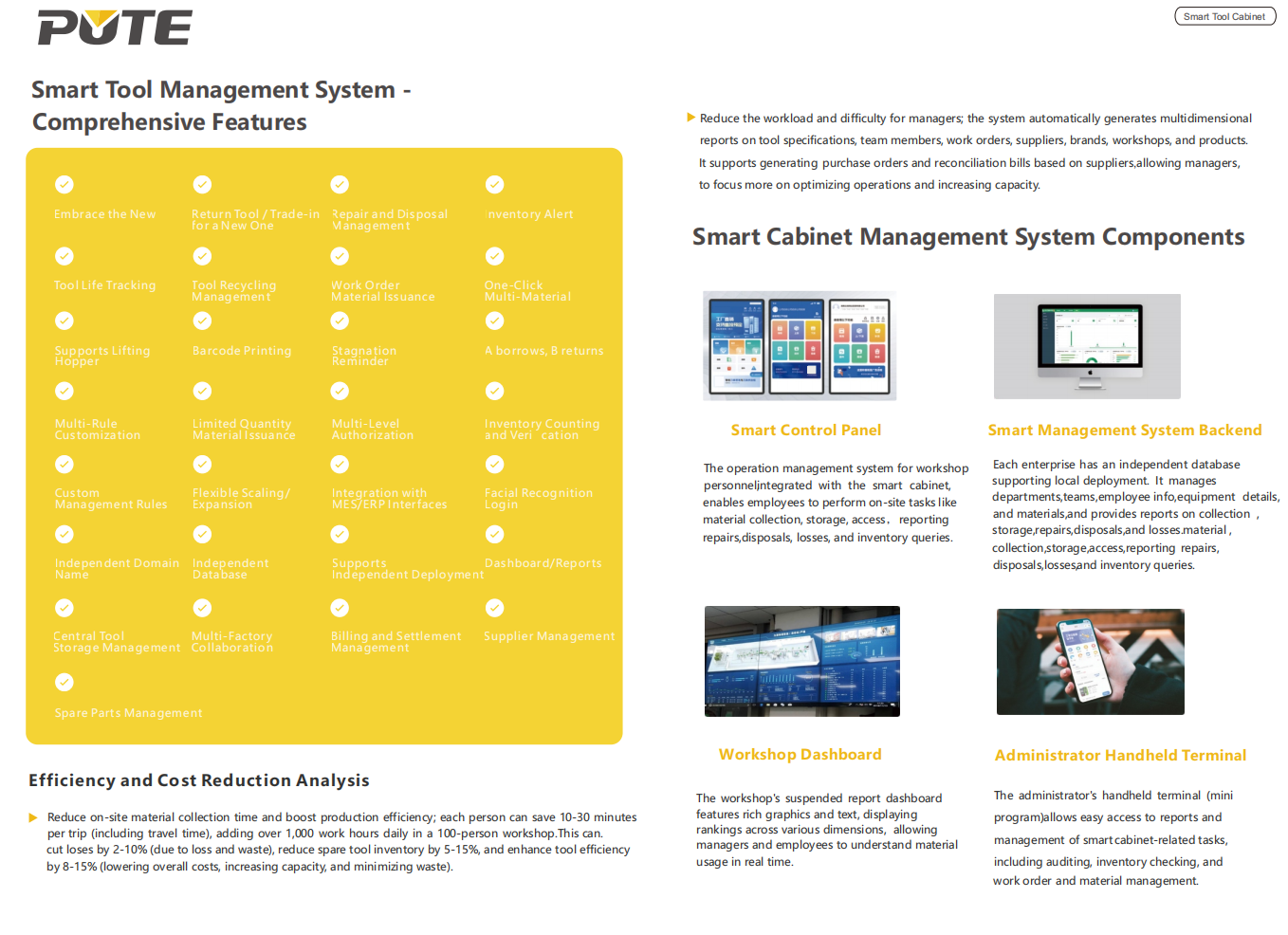Click the Smart Tool Cabinet badge
This screenshot has height=935, width=1288.
point(1224,16)
